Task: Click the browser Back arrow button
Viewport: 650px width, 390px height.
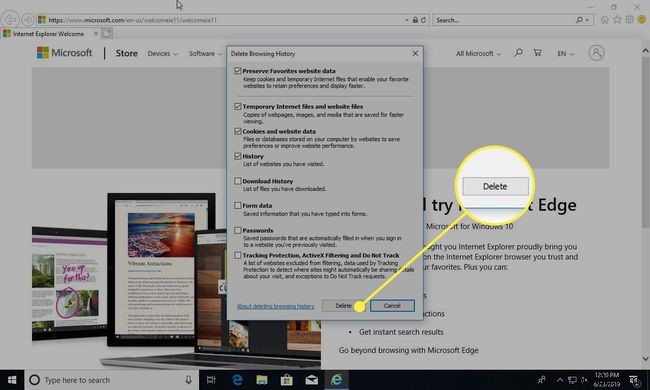Action: 10,19
